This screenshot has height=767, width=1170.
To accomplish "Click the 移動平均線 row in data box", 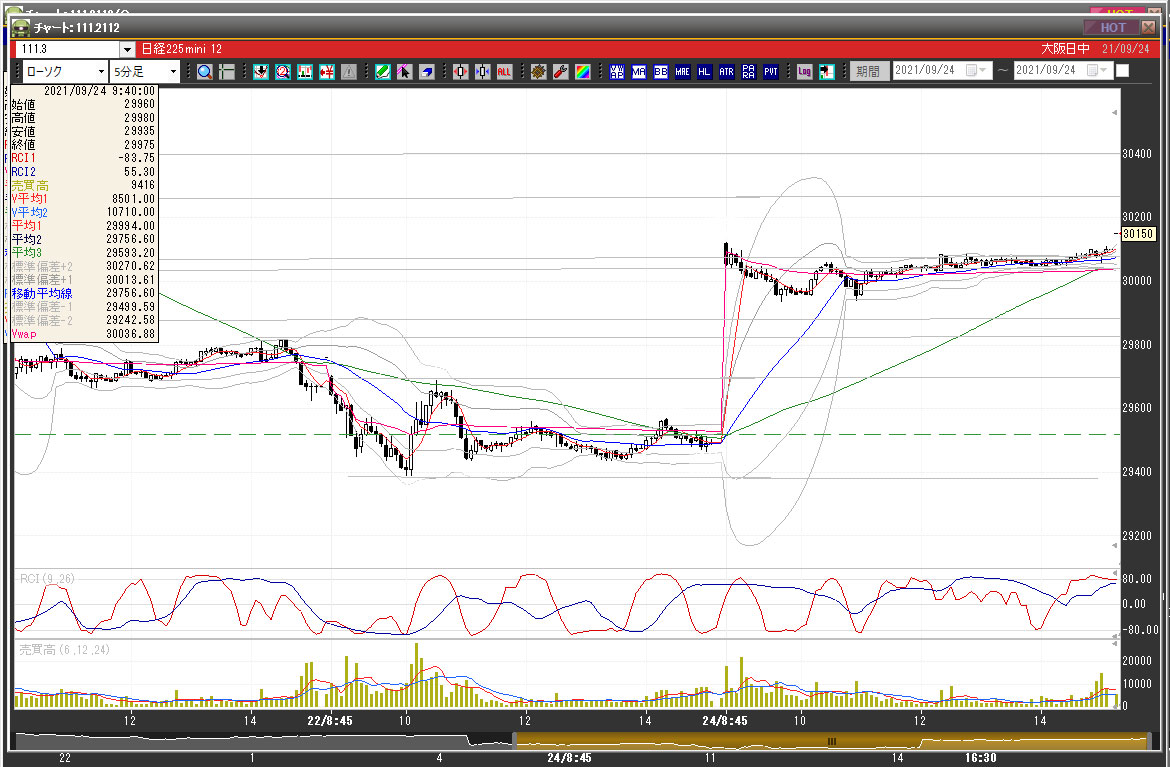I will pyautogui.click(x=83, y=293).
